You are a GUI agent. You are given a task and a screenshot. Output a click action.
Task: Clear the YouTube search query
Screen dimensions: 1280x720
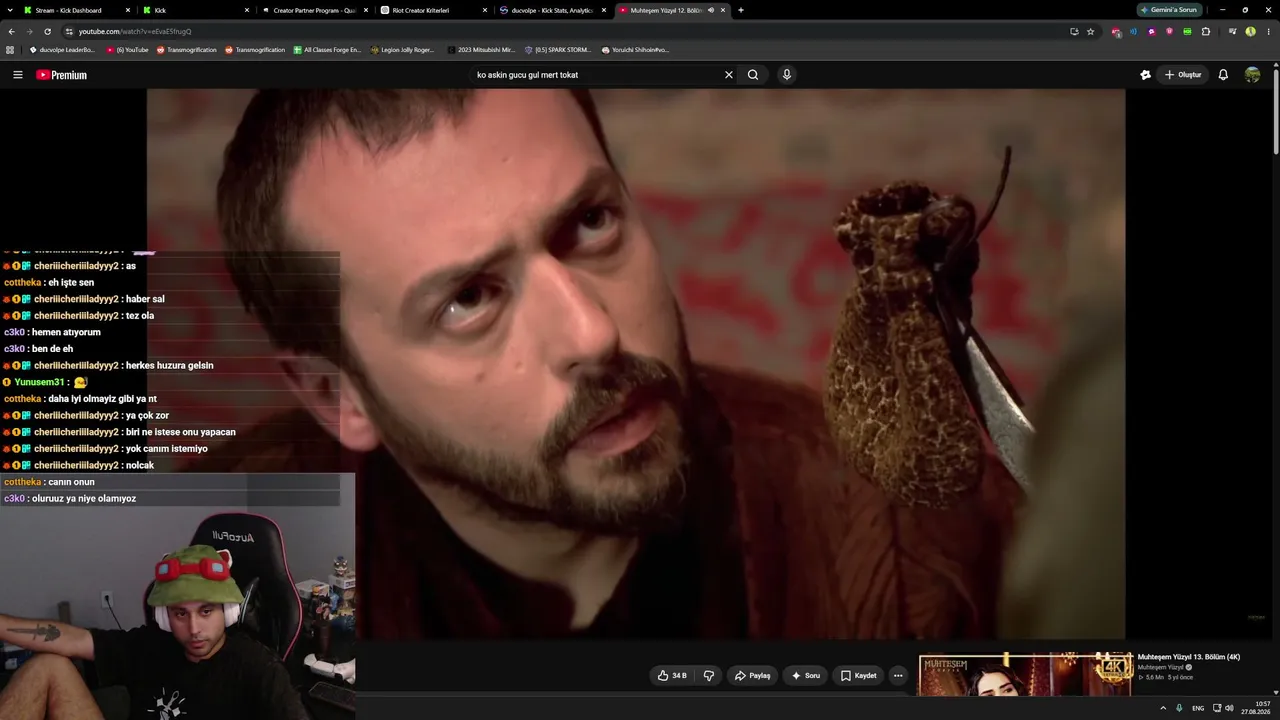(x=728, y=75)
